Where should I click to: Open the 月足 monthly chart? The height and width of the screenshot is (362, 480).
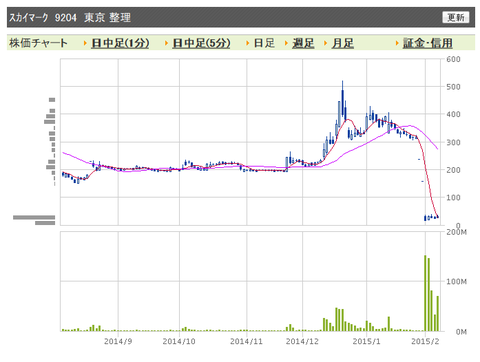click(x=342, y=43)
